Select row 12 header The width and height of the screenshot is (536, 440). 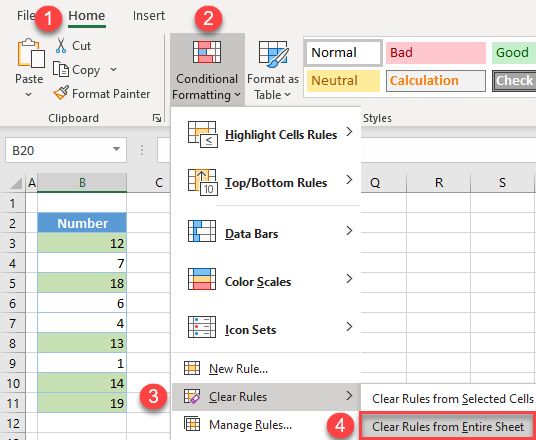pyautogui.click(x=13, y=424)
